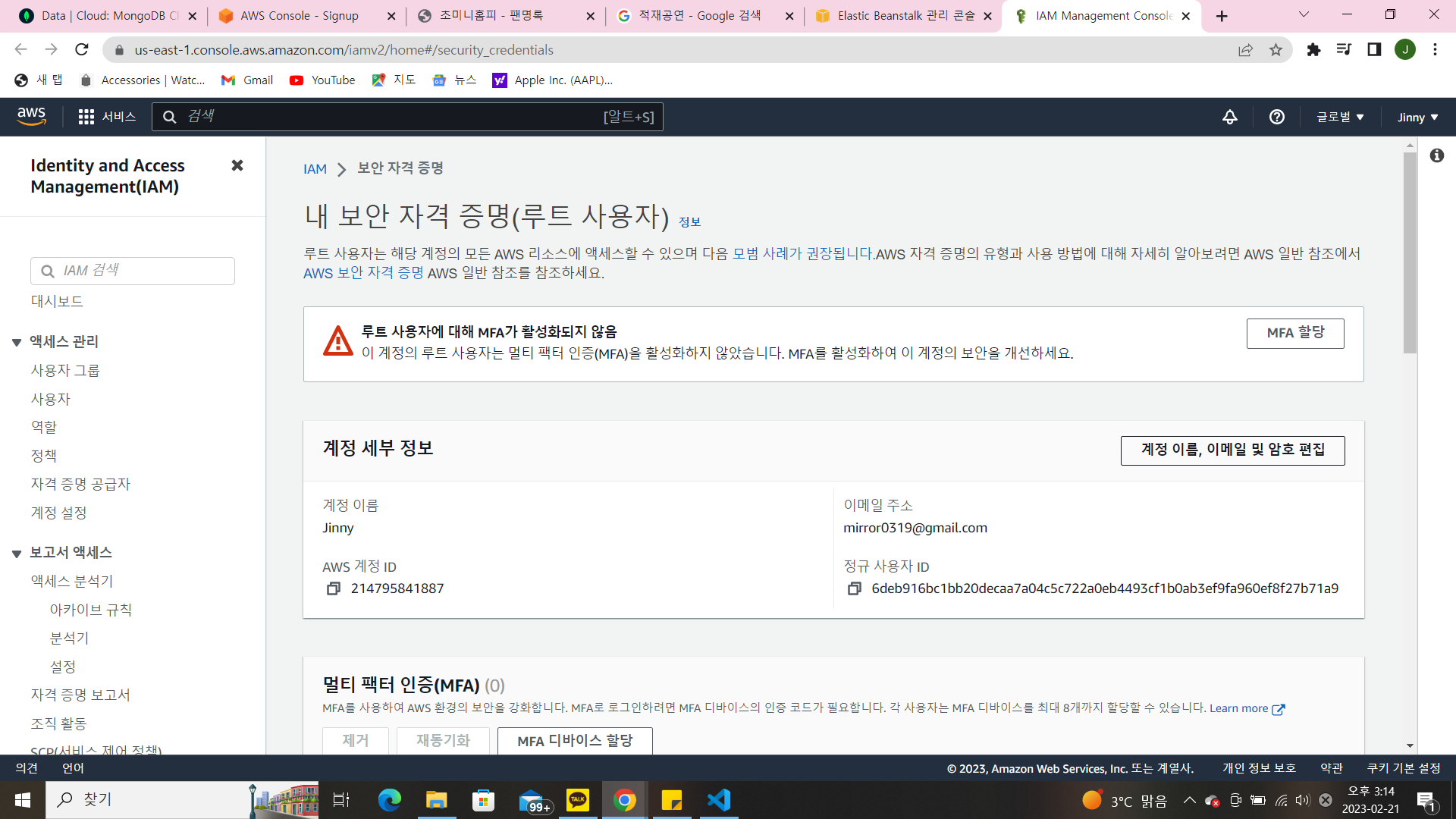Open the Chrome media control icon
The width and height of the screenshot is (1456, 819).
1344,49
